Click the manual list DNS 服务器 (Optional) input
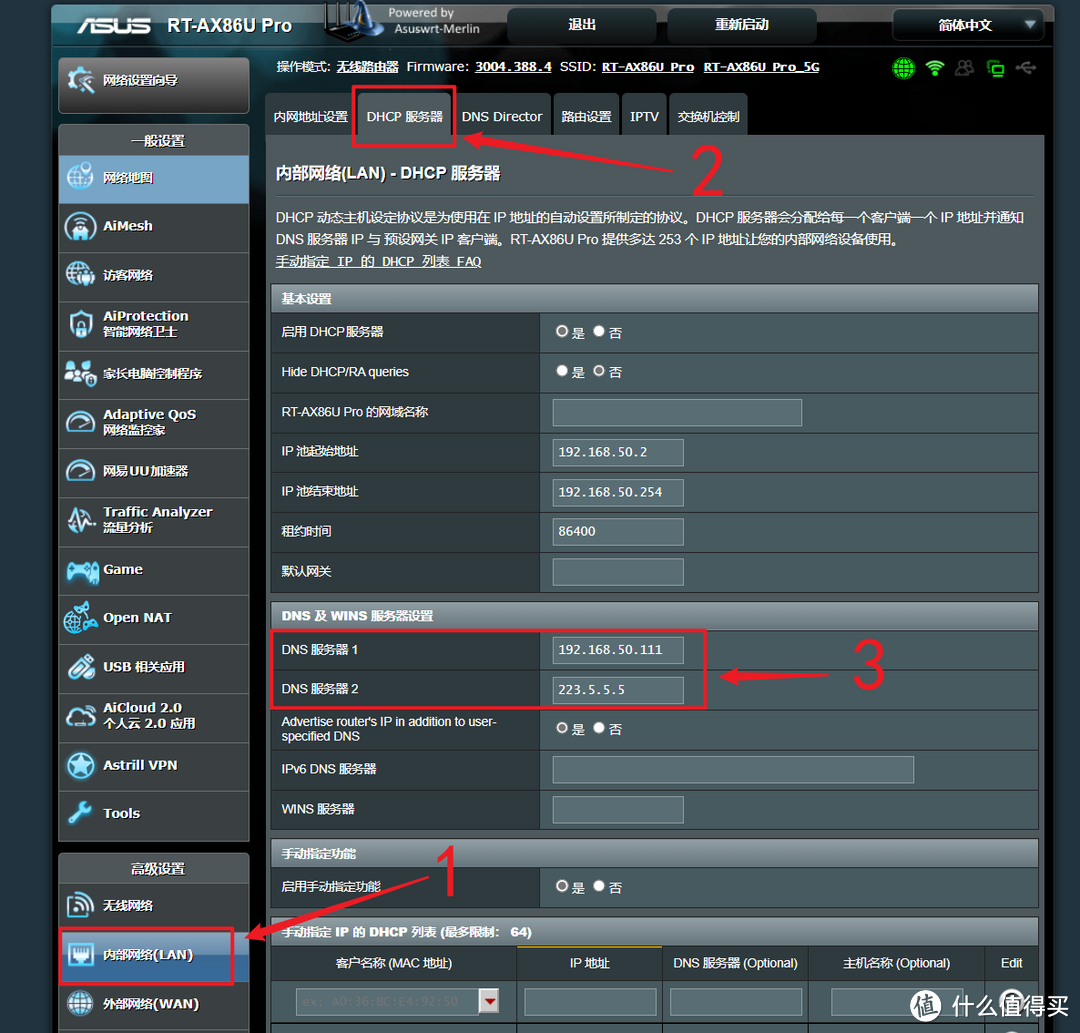 tap(736, 1002)
